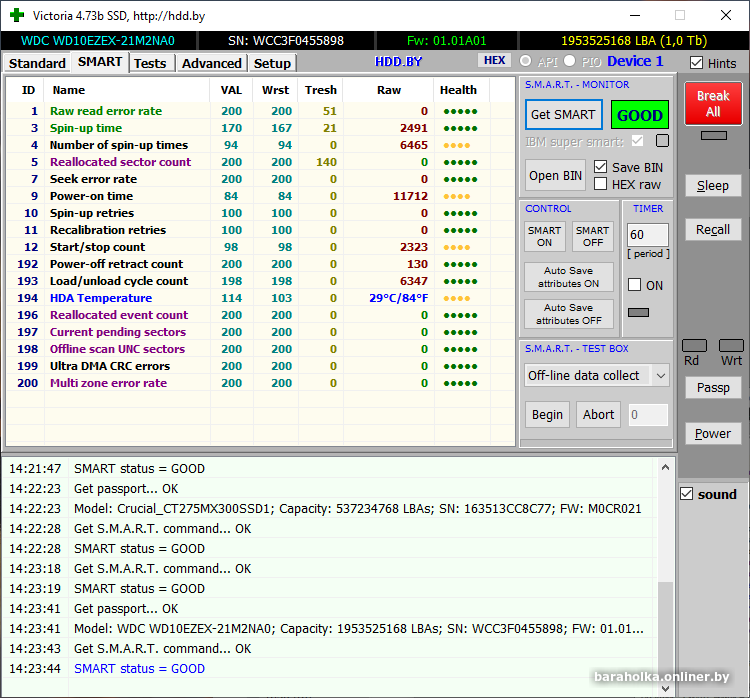750x698 pixels.
Task: Select the Seek error rate row
Action: point(261,179)
